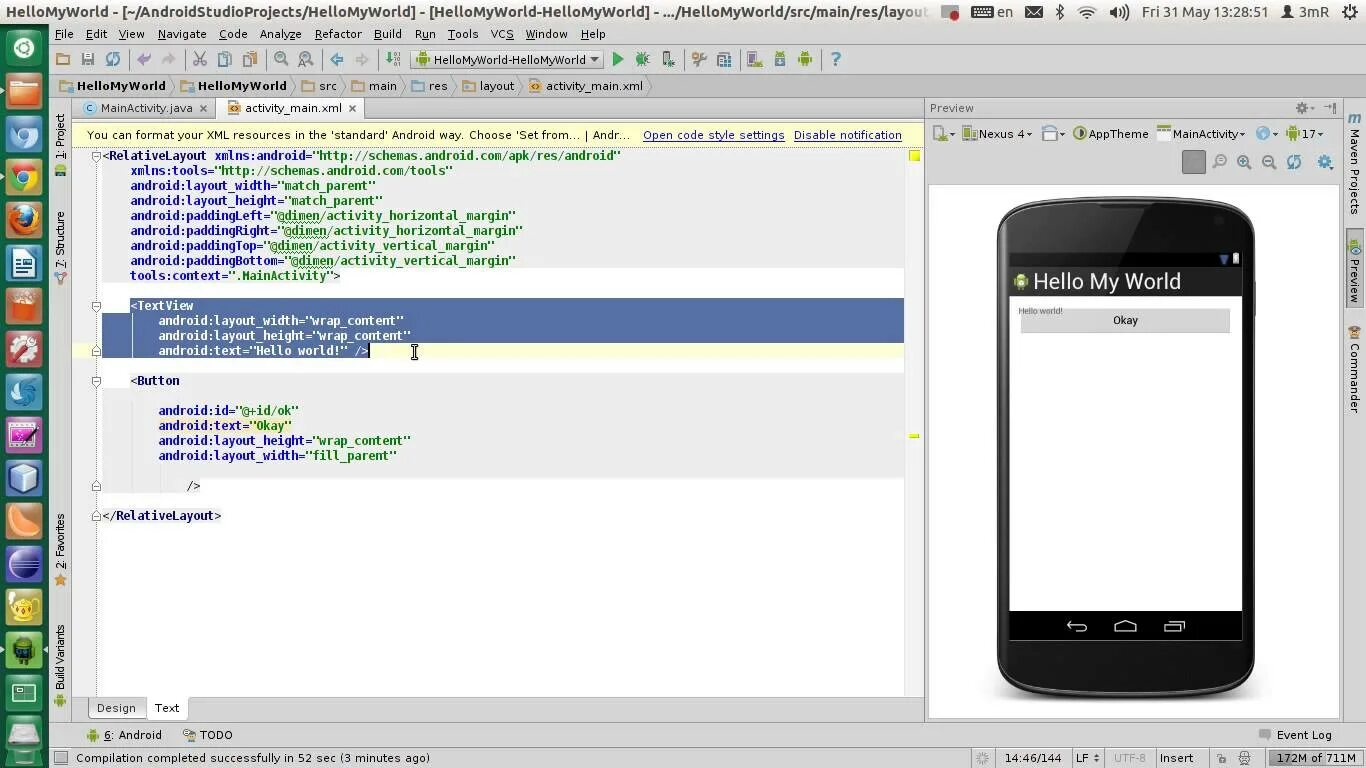Open the 6: Android tool window
1366x768 pixels.
coord(125,735)
